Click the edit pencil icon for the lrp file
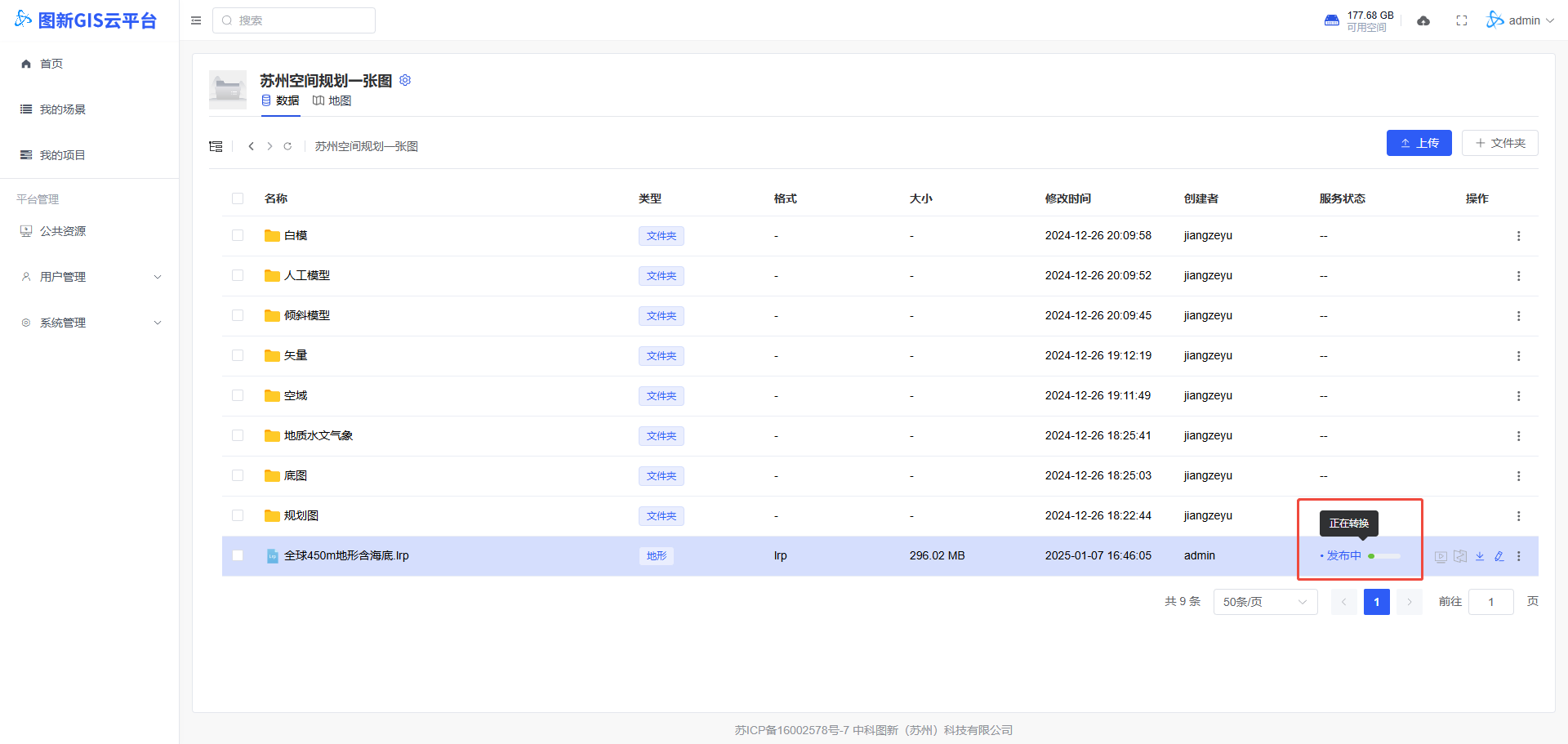This screenshot has height=744, width=1568. 1499,556
